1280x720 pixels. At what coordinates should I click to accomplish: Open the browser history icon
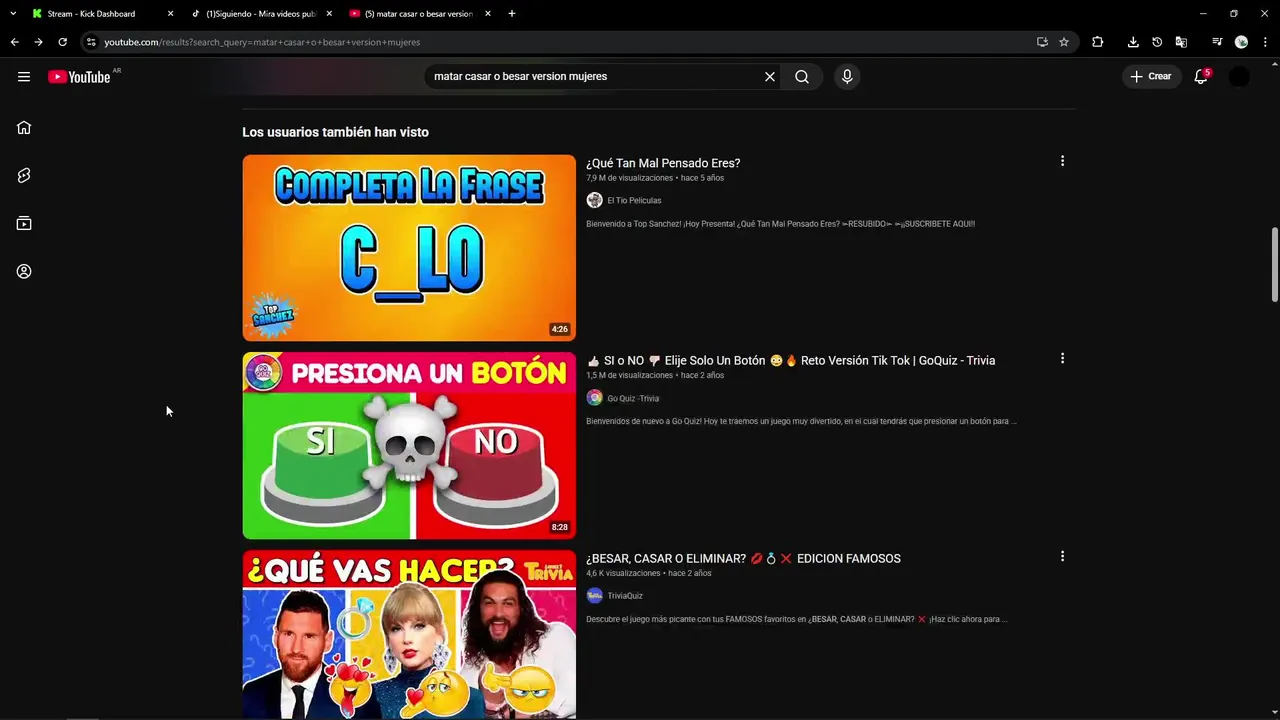click(x=1157, y=42)
